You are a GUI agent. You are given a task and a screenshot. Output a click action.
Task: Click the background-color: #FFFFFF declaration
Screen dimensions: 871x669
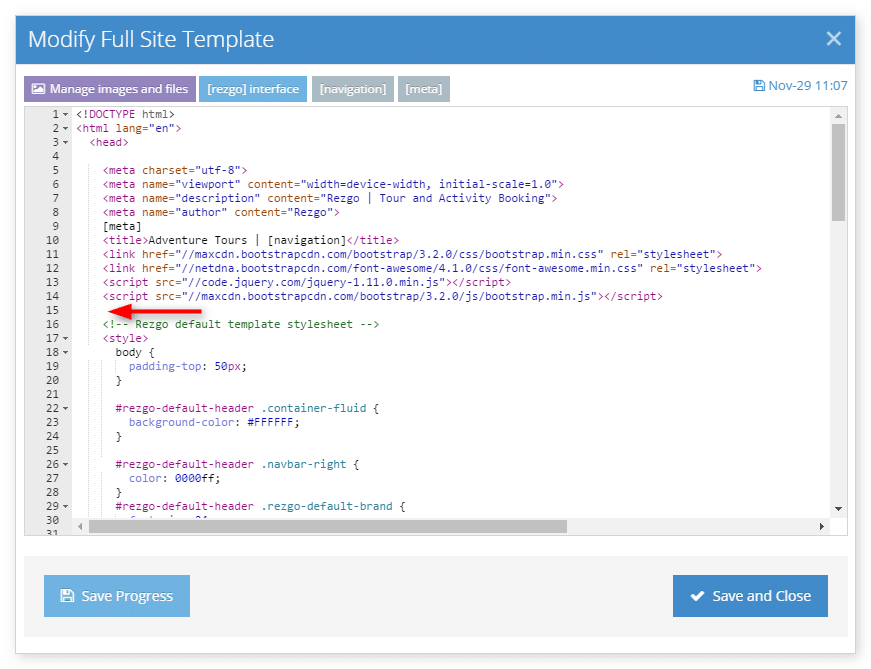214,422
